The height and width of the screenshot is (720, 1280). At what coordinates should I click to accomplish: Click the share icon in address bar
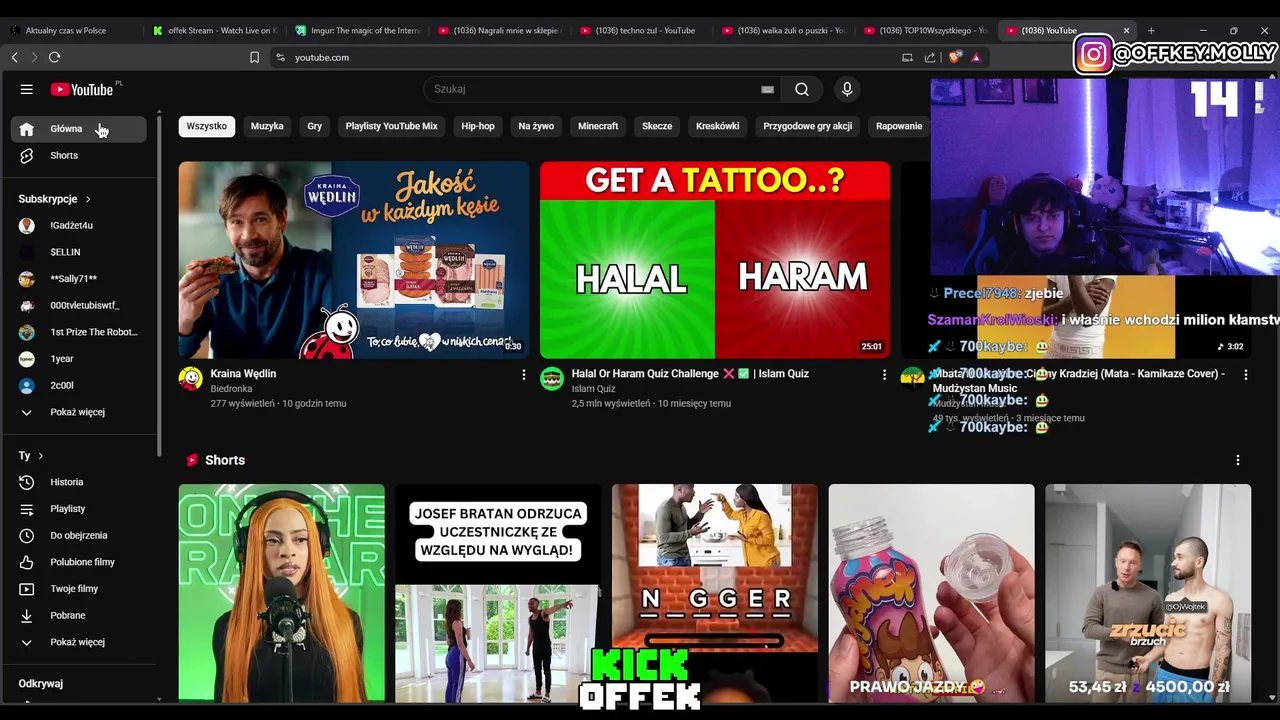pos(930,57)
